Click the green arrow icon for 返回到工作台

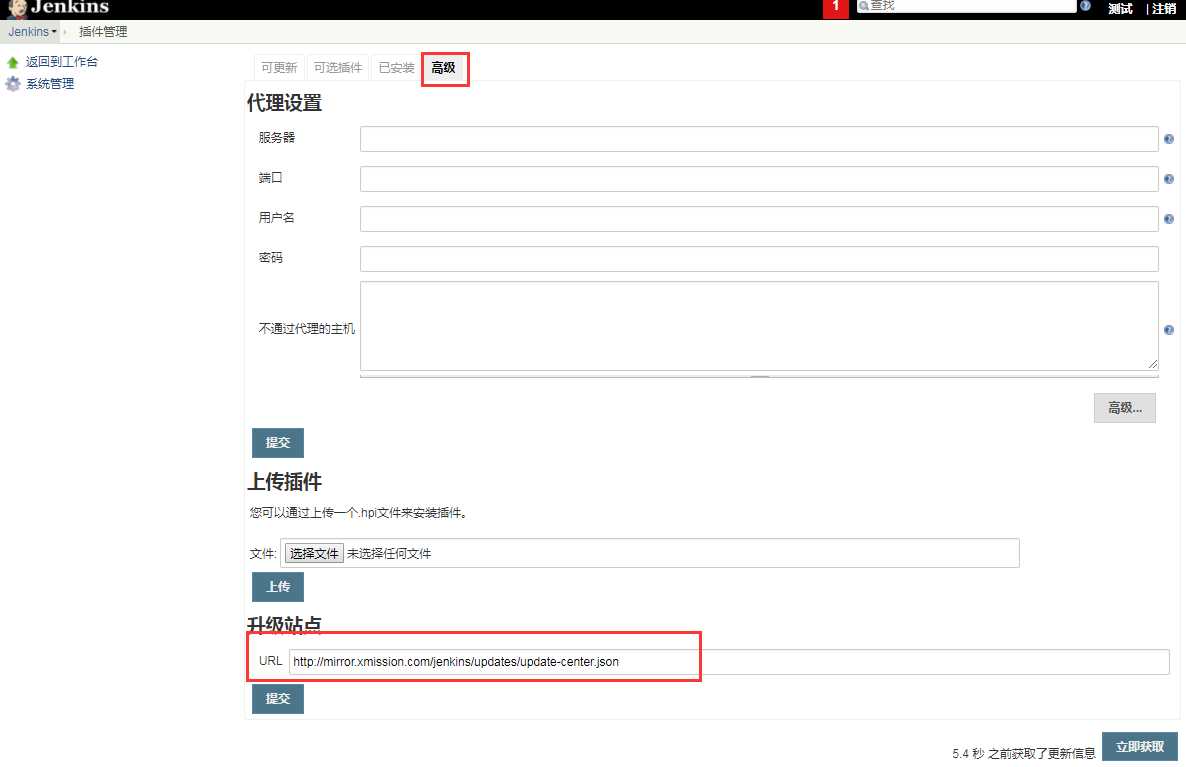click(x=12, y=62)
